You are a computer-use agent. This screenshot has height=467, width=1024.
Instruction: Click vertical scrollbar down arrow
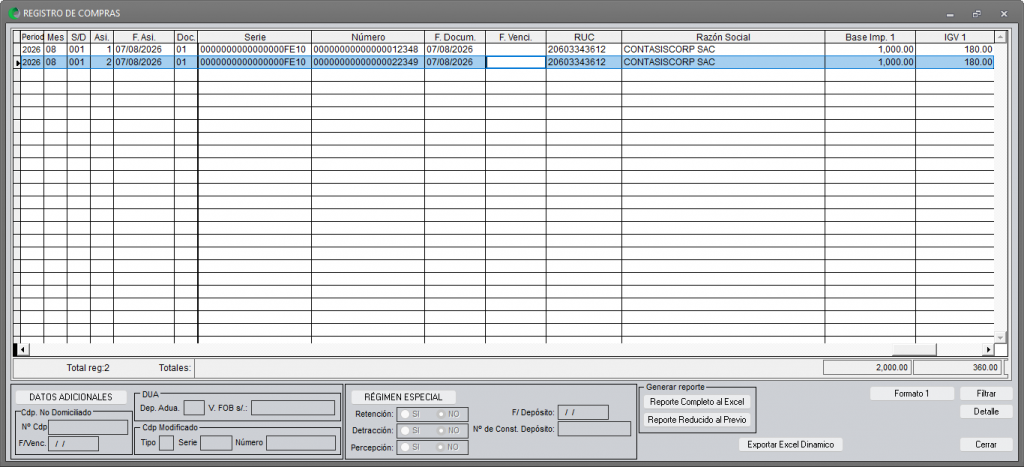click(1000, 337)
